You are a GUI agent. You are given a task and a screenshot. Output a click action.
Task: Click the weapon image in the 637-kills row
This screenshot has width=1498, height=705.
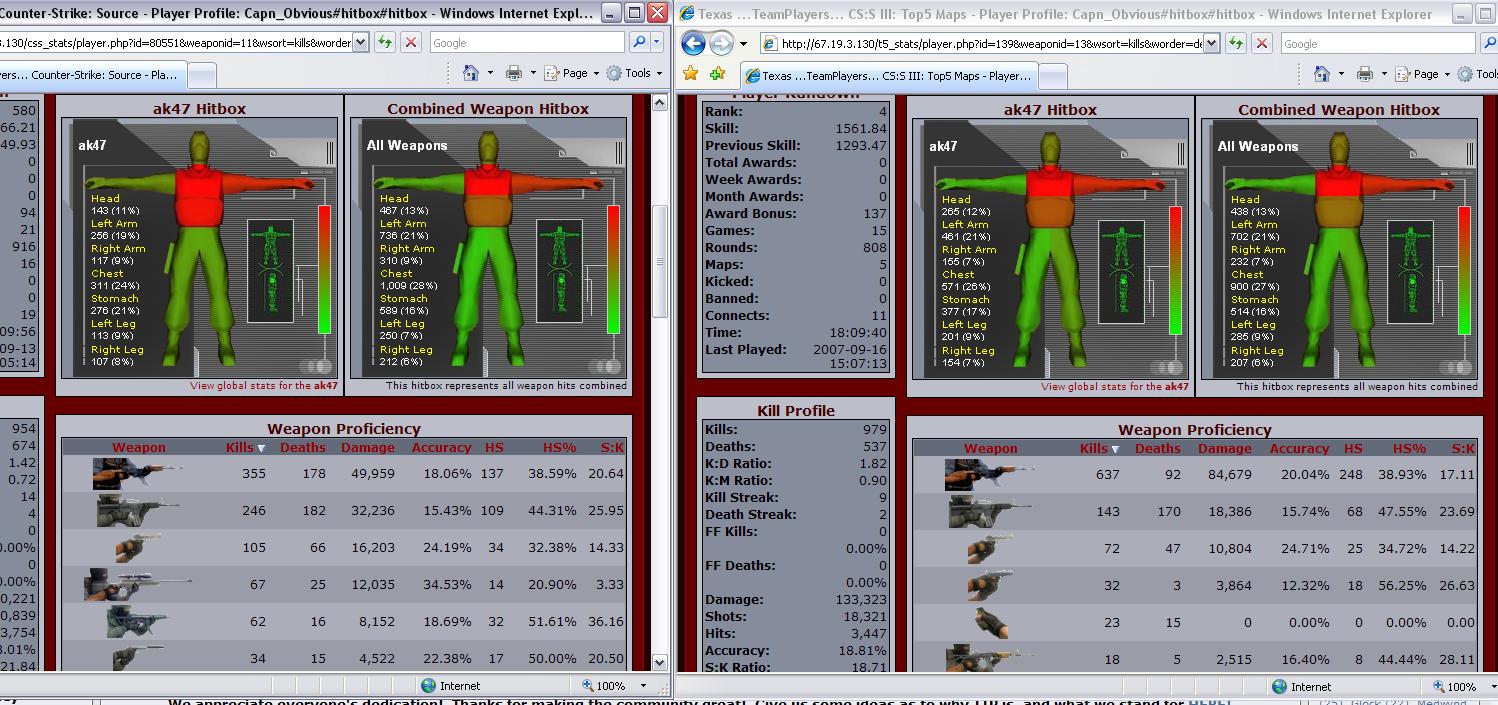point(989,474)
